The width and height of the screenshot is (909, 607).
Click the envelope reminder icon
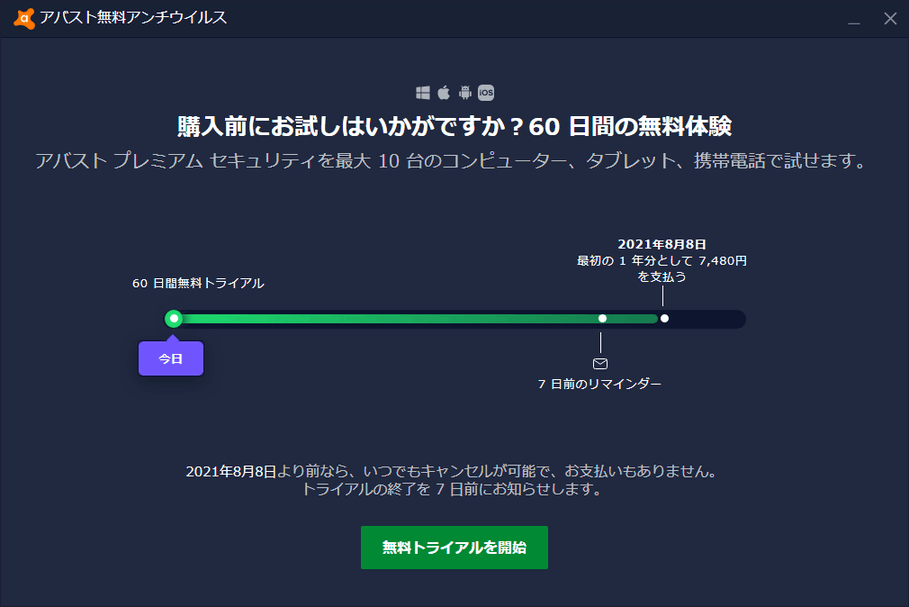click(600, 363)
